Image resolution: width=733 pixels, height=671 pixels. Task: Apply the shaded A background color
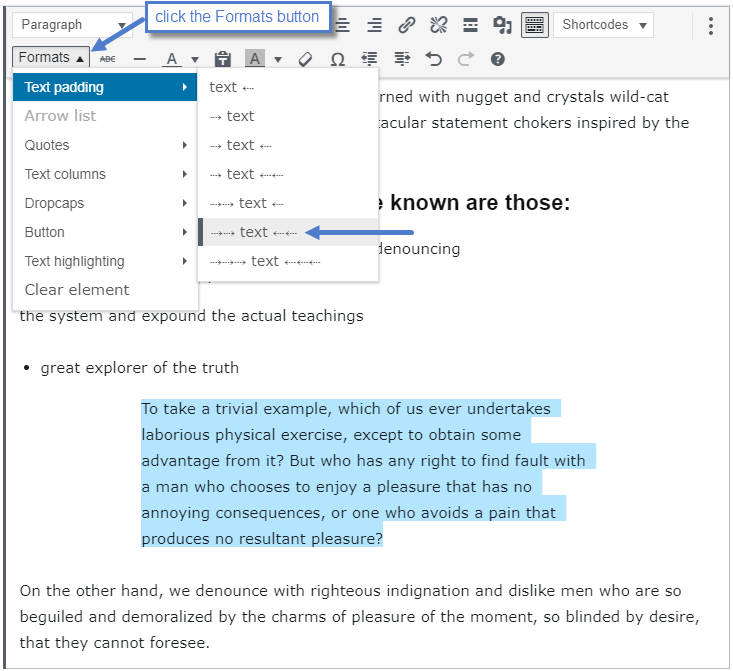(255, 58)
